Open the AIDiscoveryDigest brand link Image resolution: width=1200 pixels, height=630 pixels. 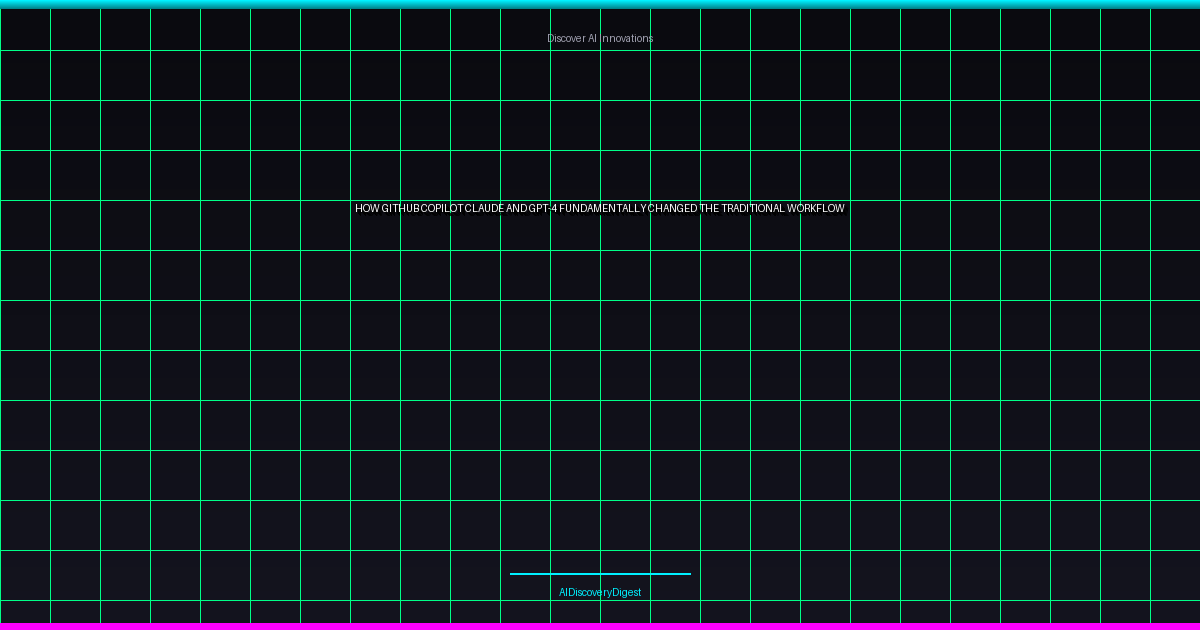[600, 593]
